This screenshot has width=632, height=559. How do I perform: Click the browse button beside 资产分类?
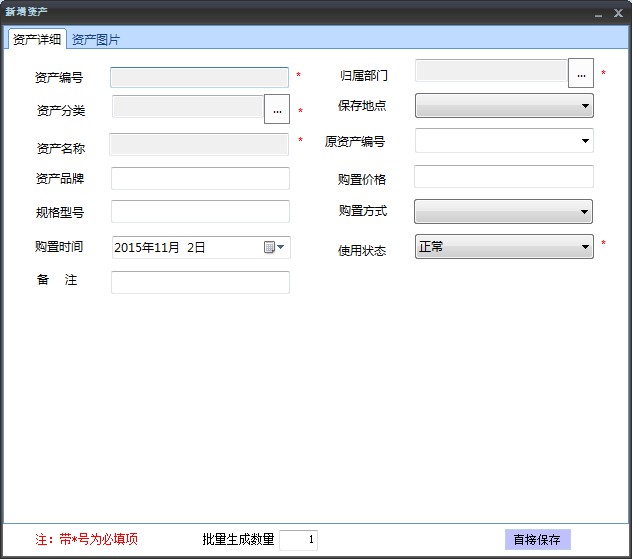click(x=277, y=109)
